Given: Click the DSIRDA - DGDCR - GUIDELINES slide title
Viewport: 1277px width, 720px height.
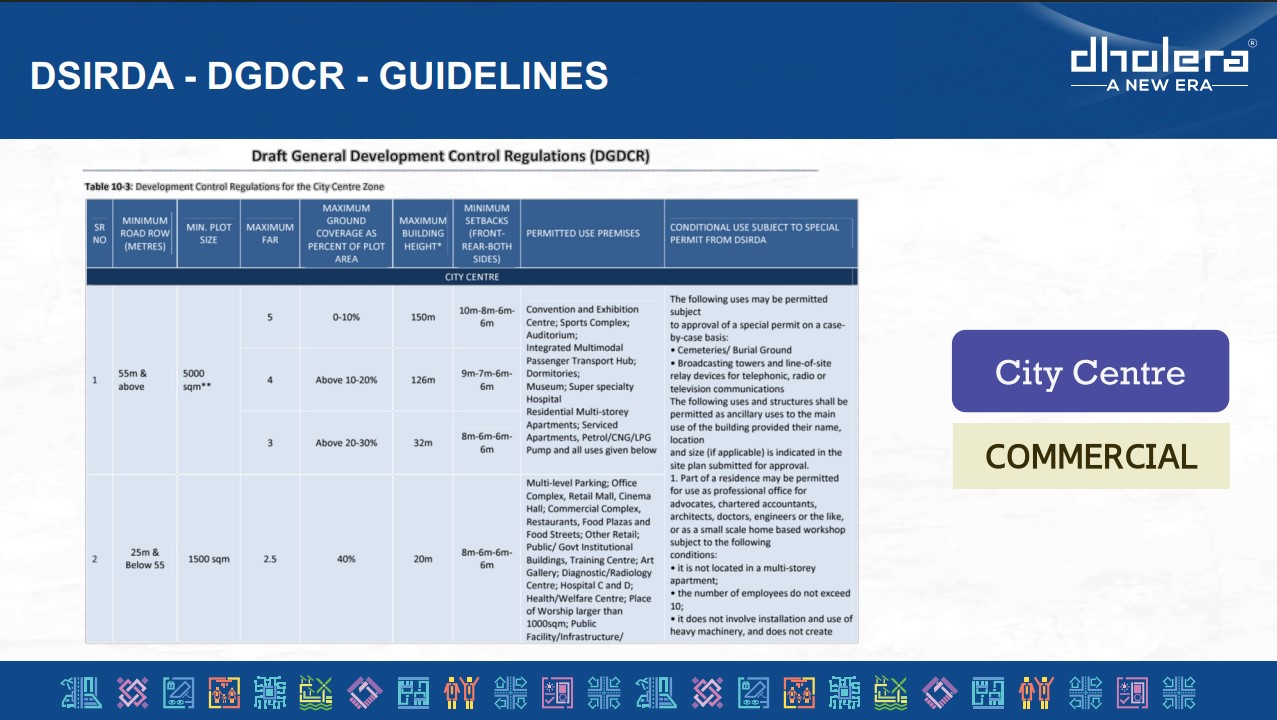Looking at the screenshot, I should pos(319,76).
